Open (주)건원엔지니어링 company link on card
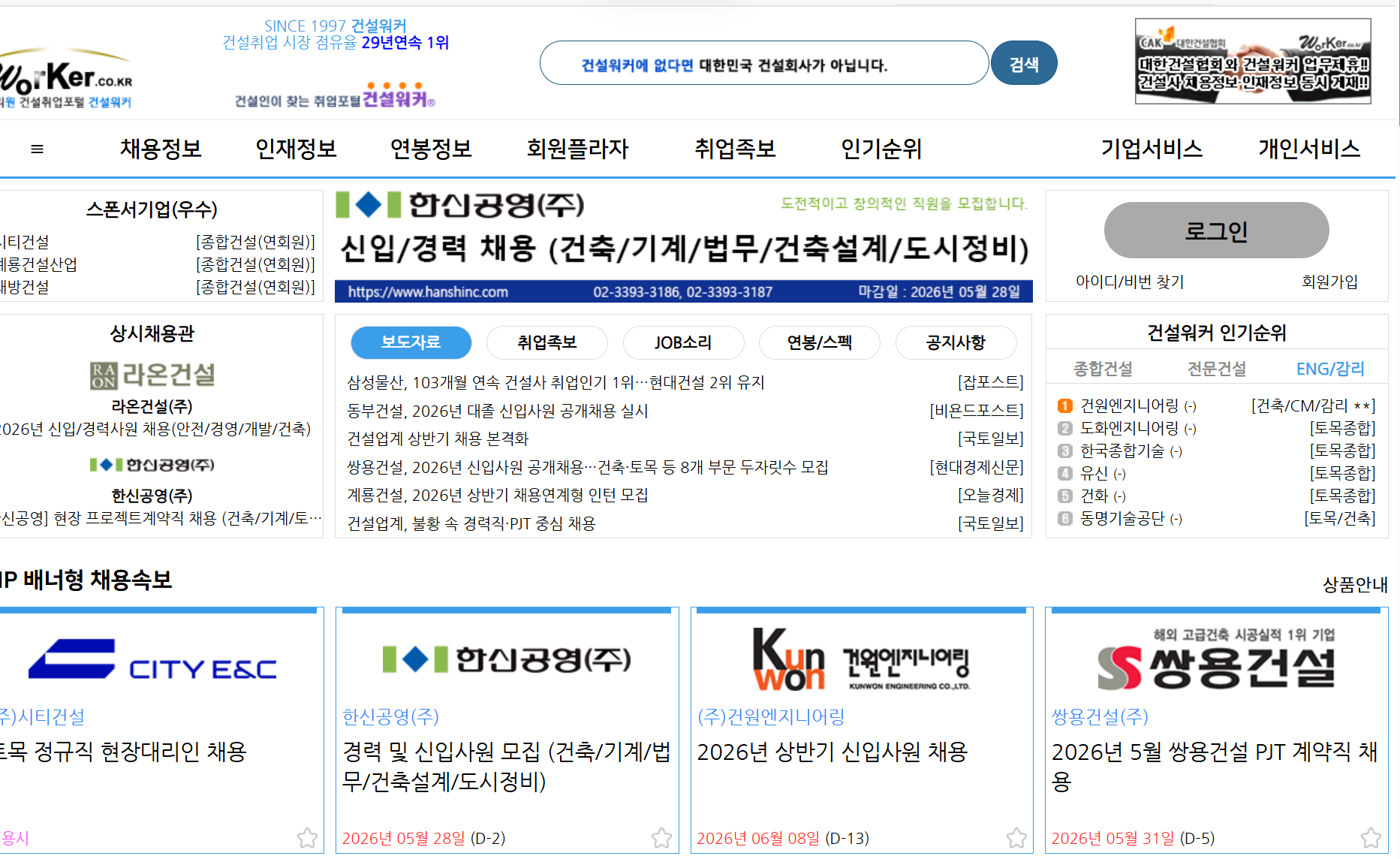The height and width of the screenshot is (859, 1400). (771, 716)
